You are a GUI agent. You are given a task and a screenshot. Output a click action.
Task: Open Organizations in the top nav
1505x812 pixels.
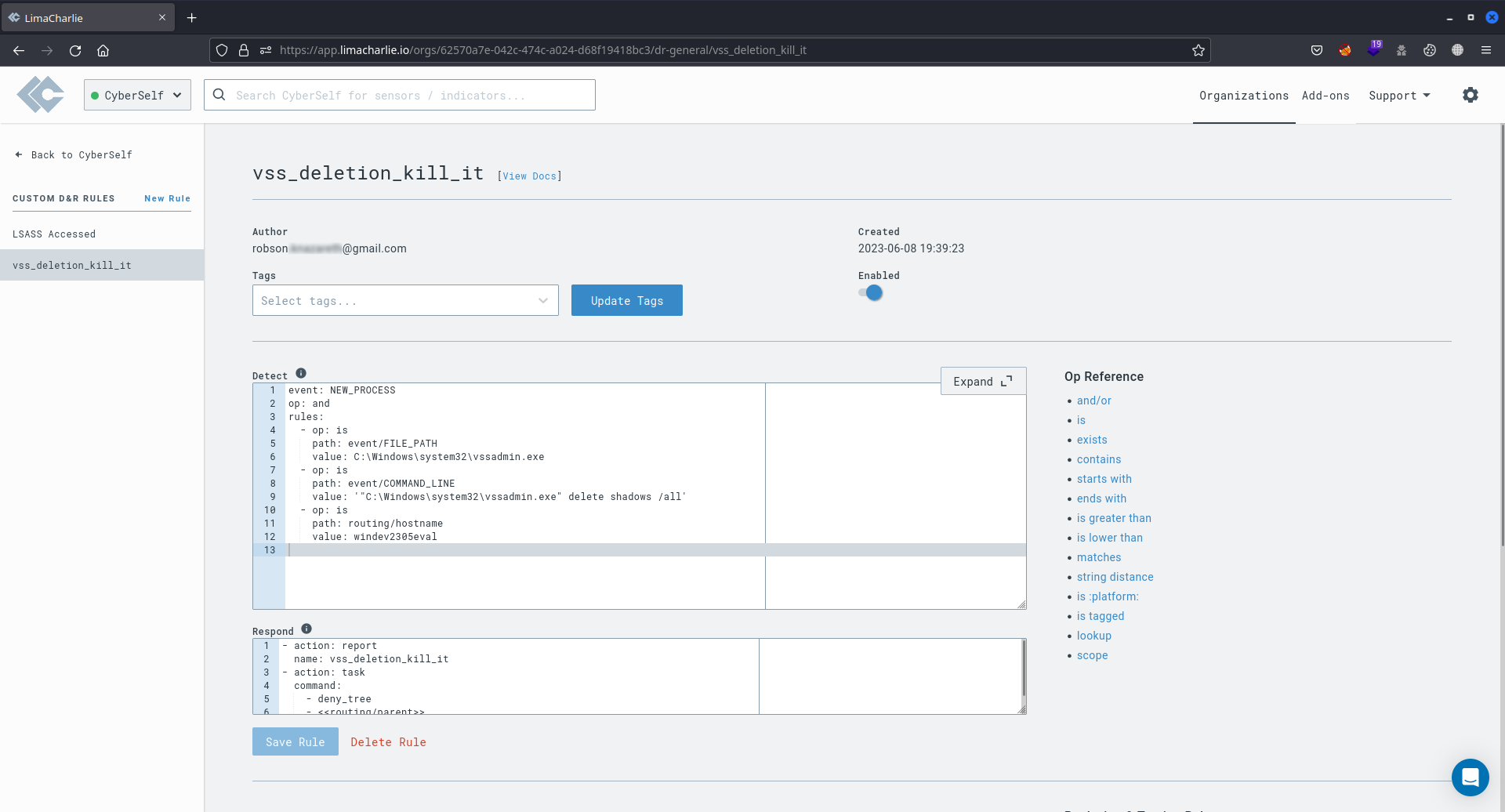pyautogui.click(x=1244, y=96)
